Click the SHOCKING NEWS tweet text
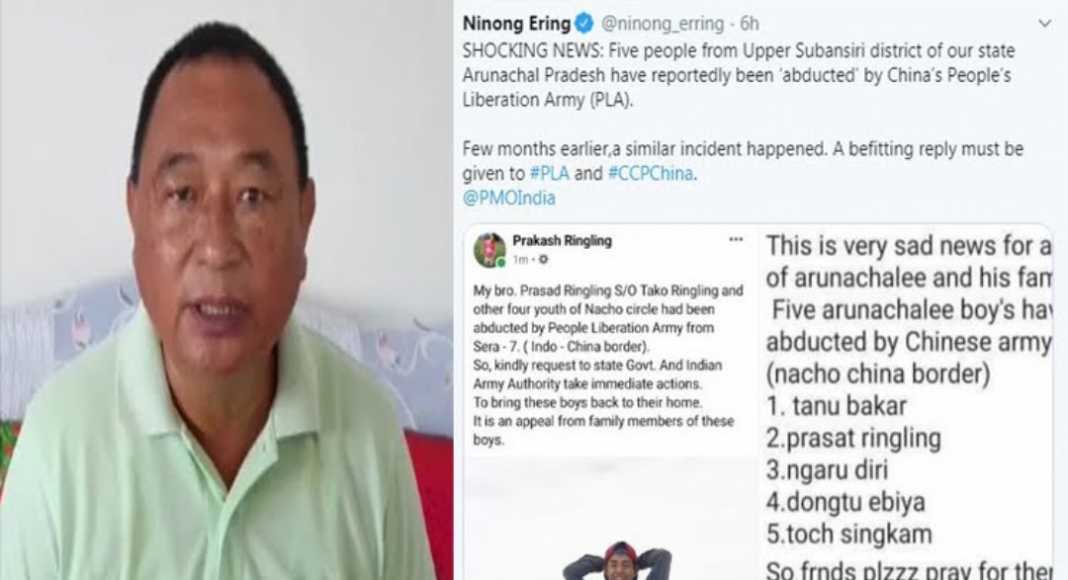The height and width of the screenshot is (580, 1068). (738, 75)
